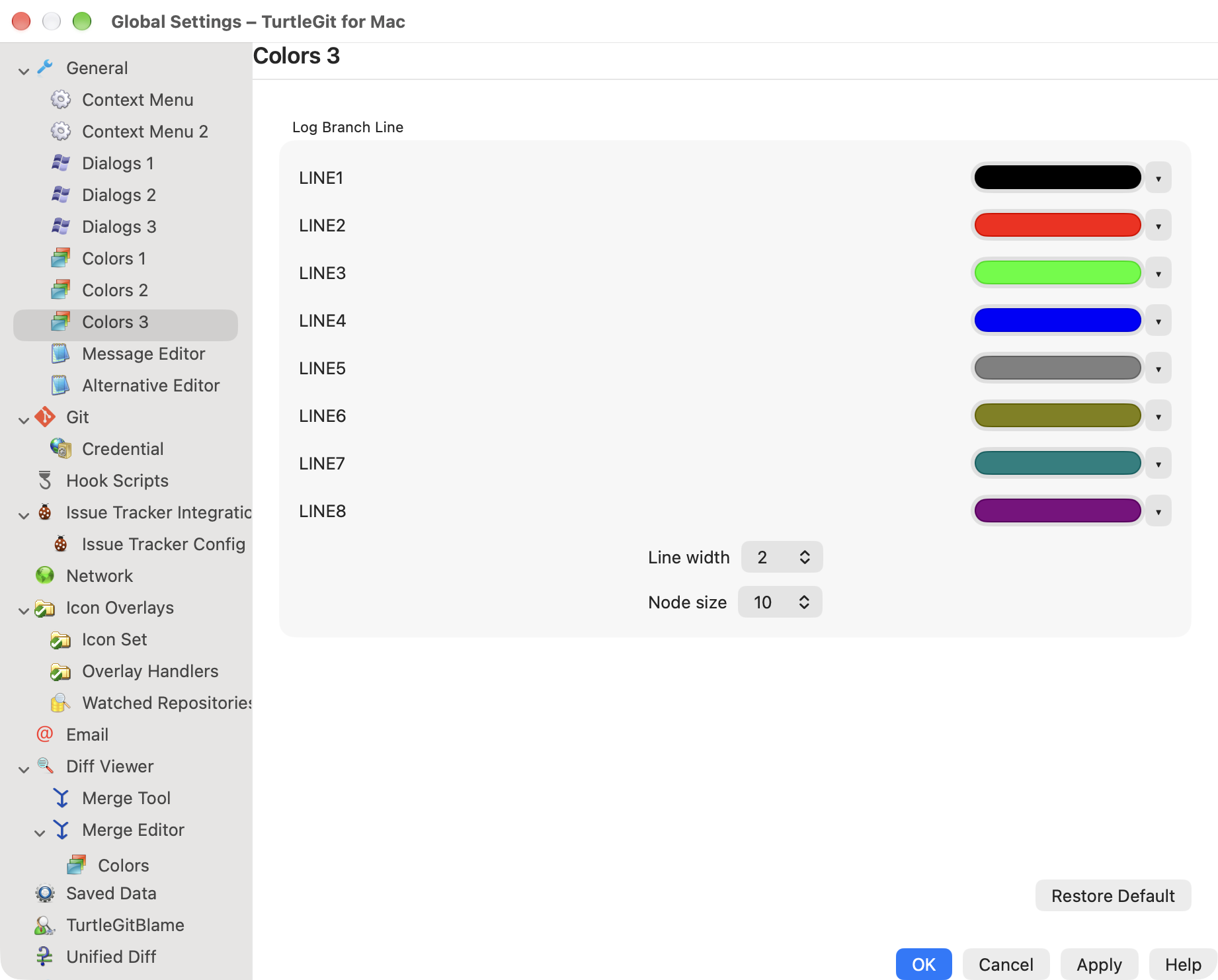Click the gear icon beside Context Menu 2
This screenshot has height=980, width=1218.
tap(61, 131)
